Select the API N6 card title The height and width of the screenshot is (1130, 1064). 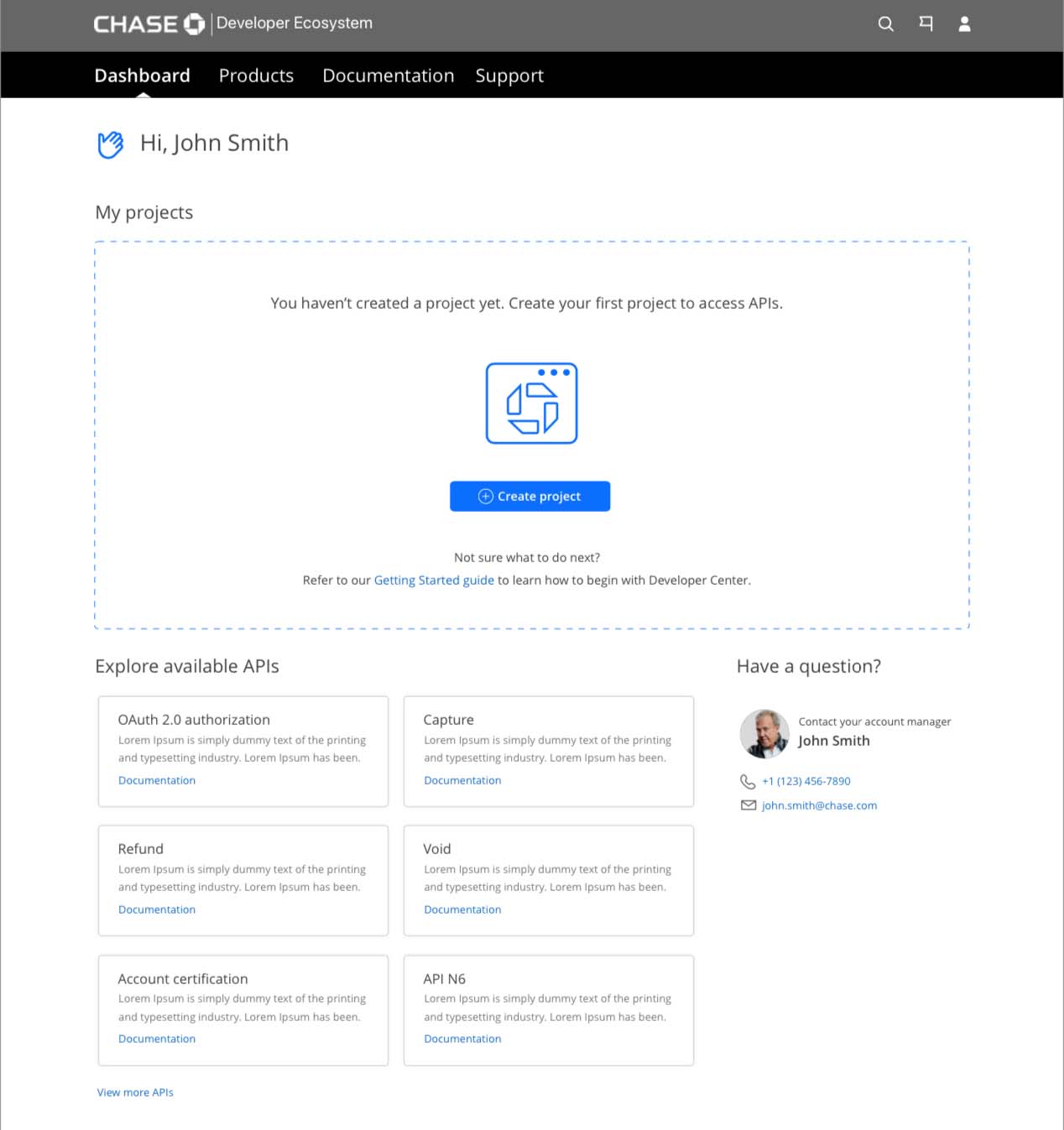(x=445, y=979)
